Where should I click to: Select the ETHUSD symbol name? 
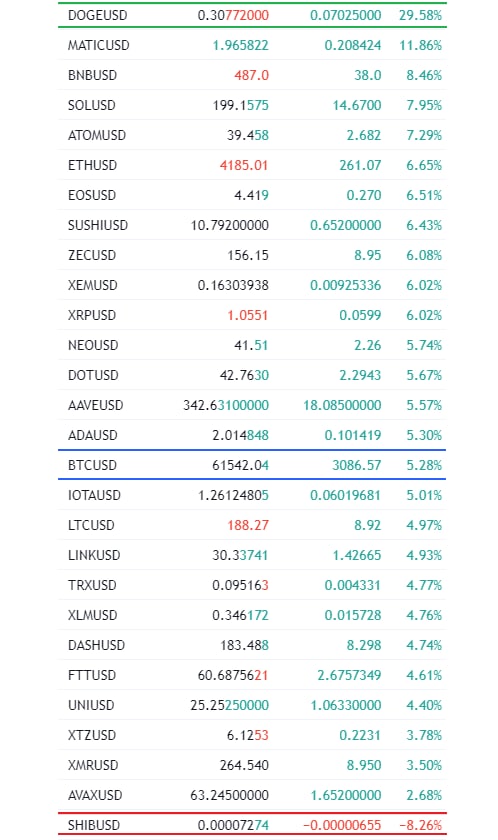(92, 165)
